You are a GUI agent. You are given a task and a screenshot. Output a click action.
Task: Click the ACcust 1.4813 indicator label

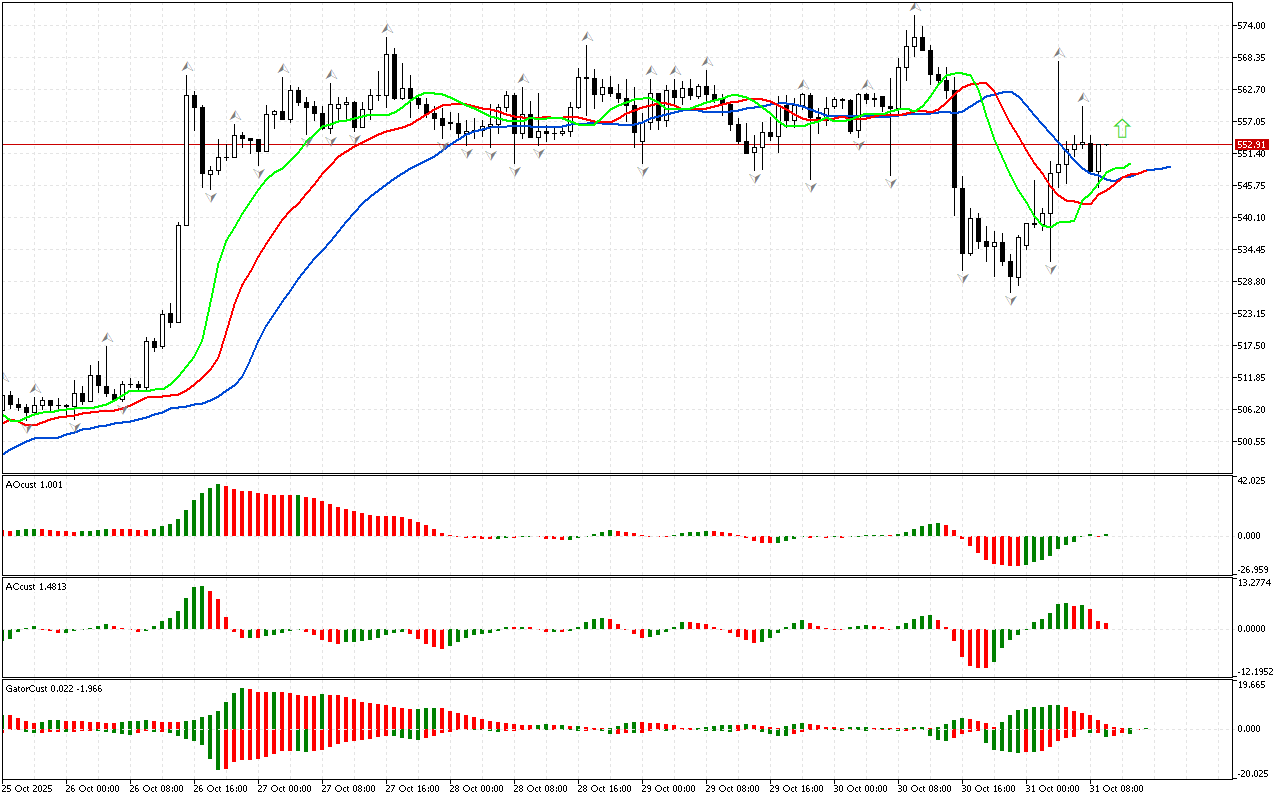[36, 586]
